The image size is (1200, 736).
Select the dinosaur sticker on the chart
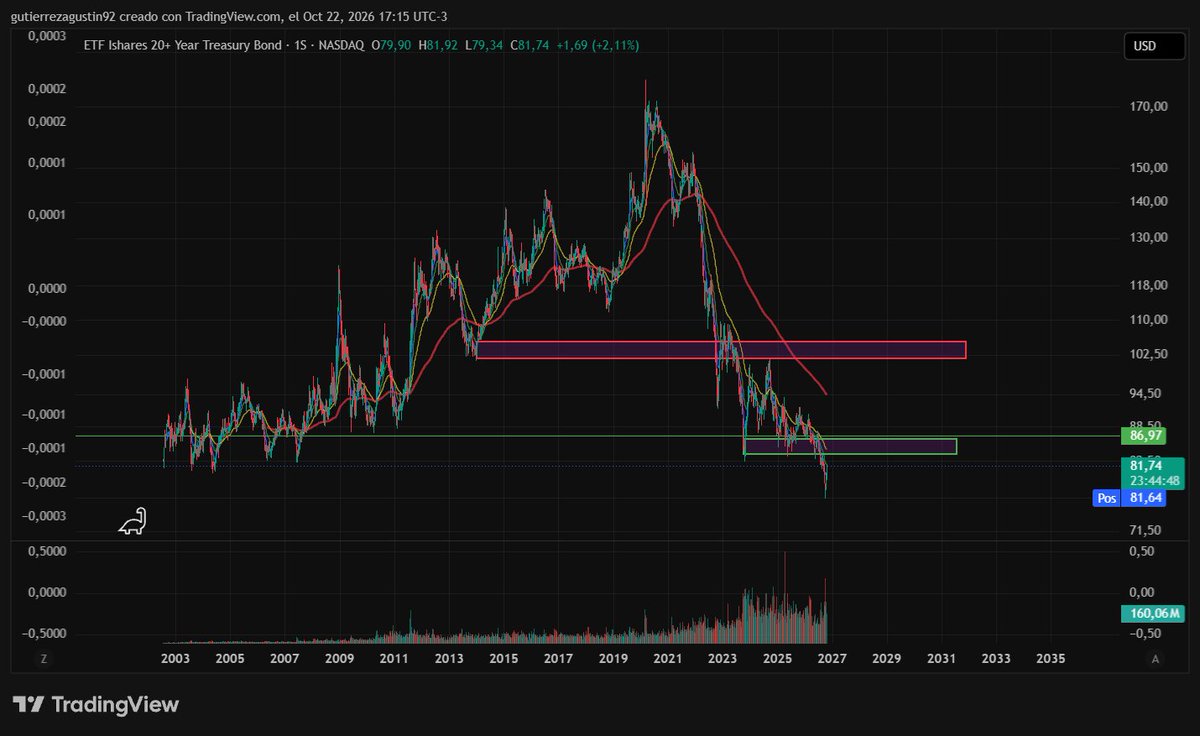[x=132, y=521]
